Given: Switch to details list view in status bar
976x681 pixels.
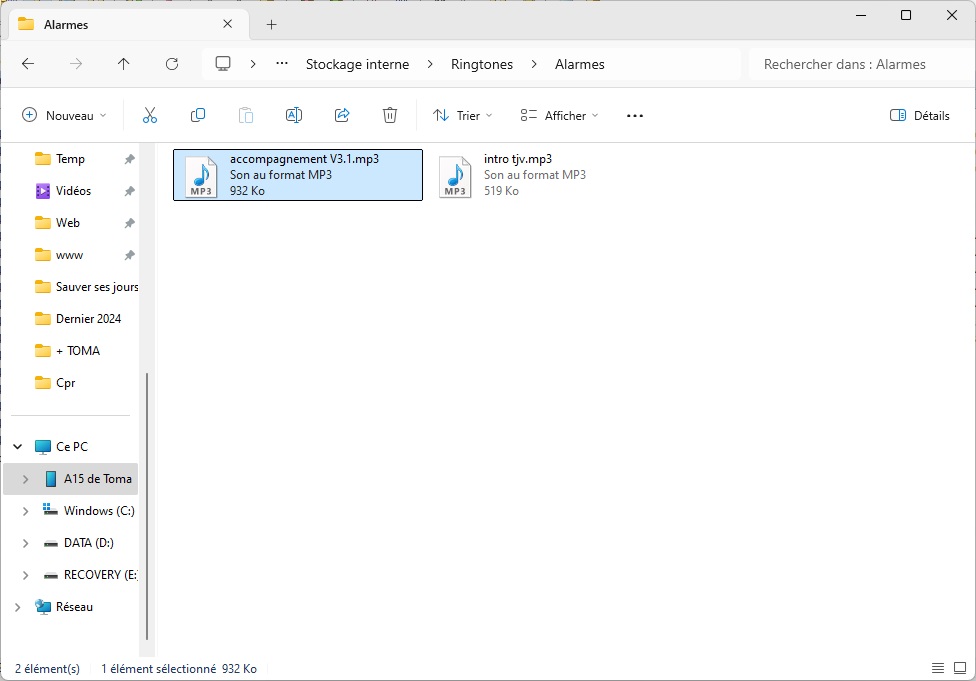Looking at the screenshot, I should click(x=937, y=668).
